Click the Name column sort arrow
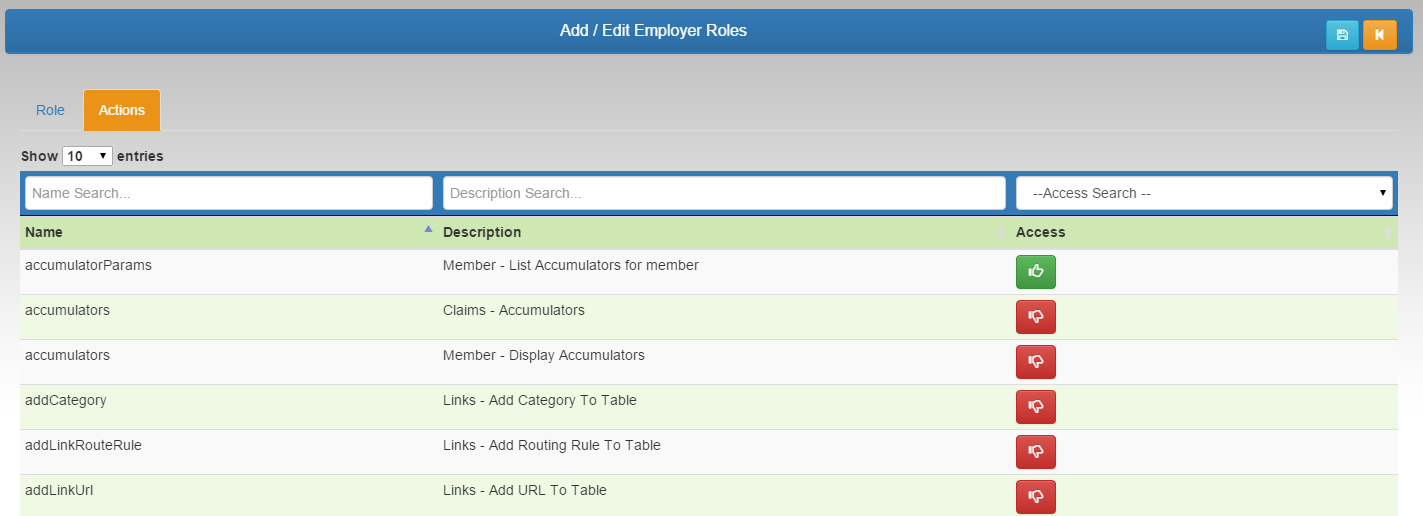Screen dimensions: 1423x516 [x=428, y=230]
